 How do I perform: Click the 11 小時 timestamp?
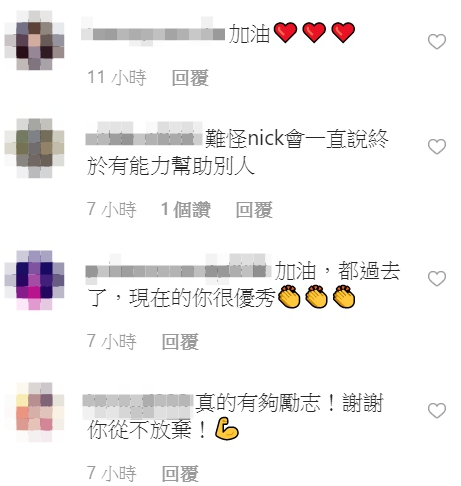point(117,78)
